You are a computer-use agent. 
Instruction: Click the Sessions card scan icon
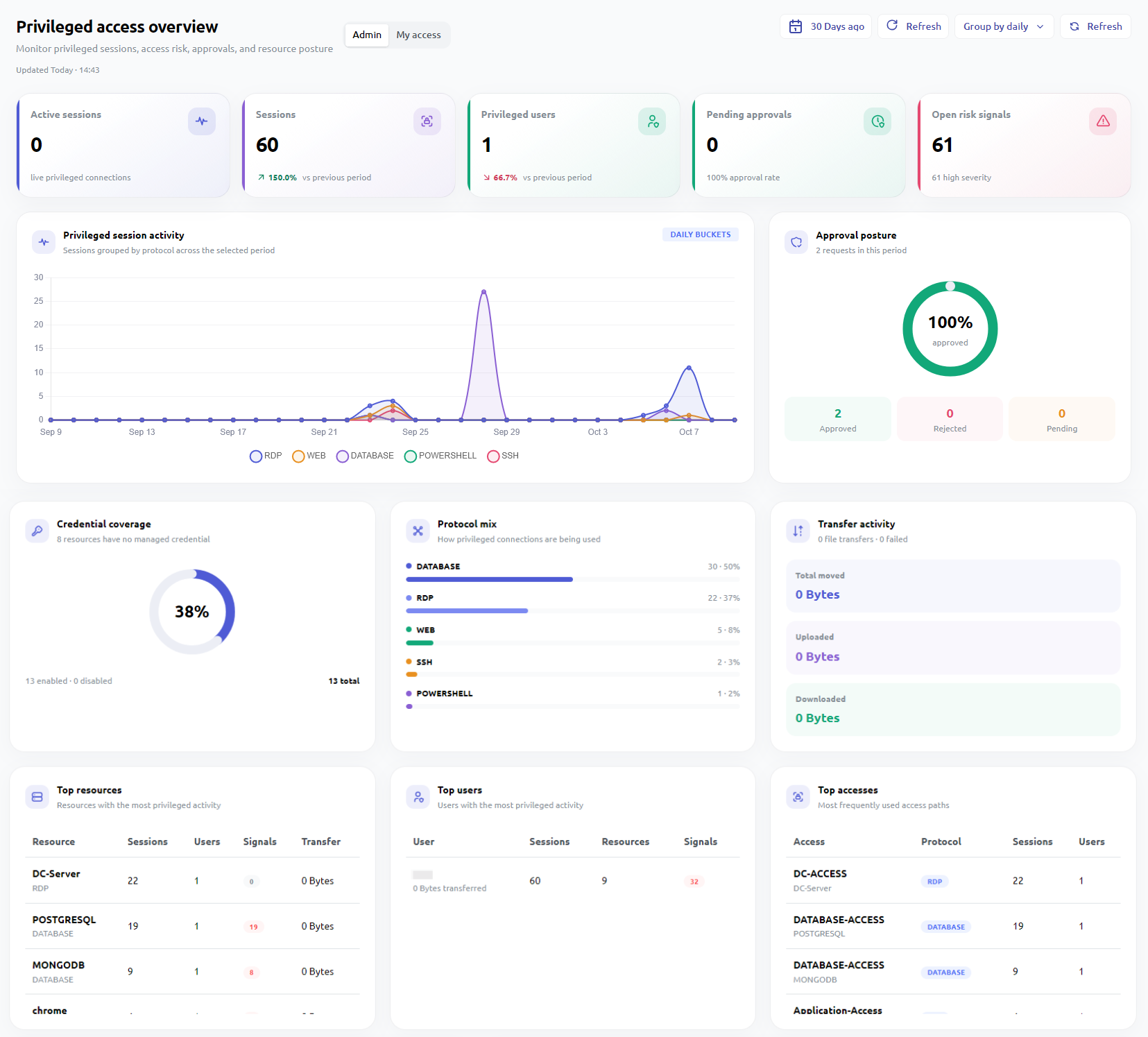tap(427, 121)
